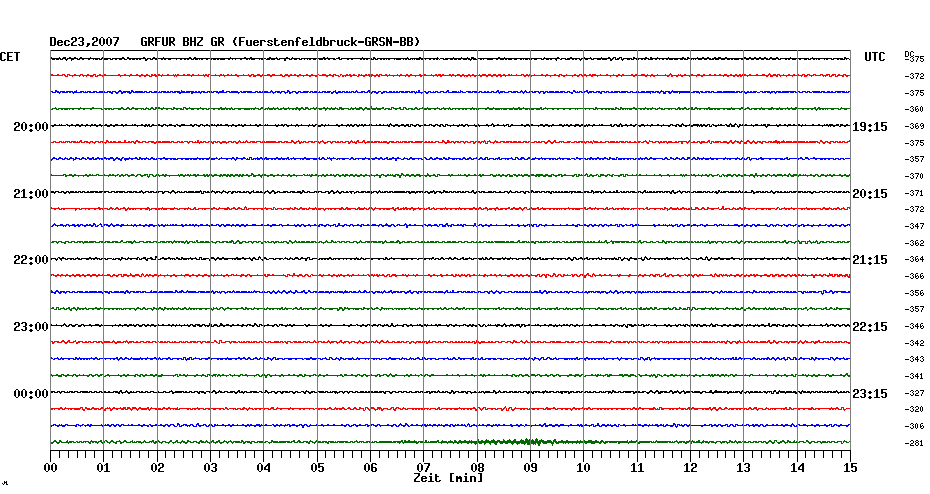
Task: Select the DC offset value -360
Action: [914, 110]
